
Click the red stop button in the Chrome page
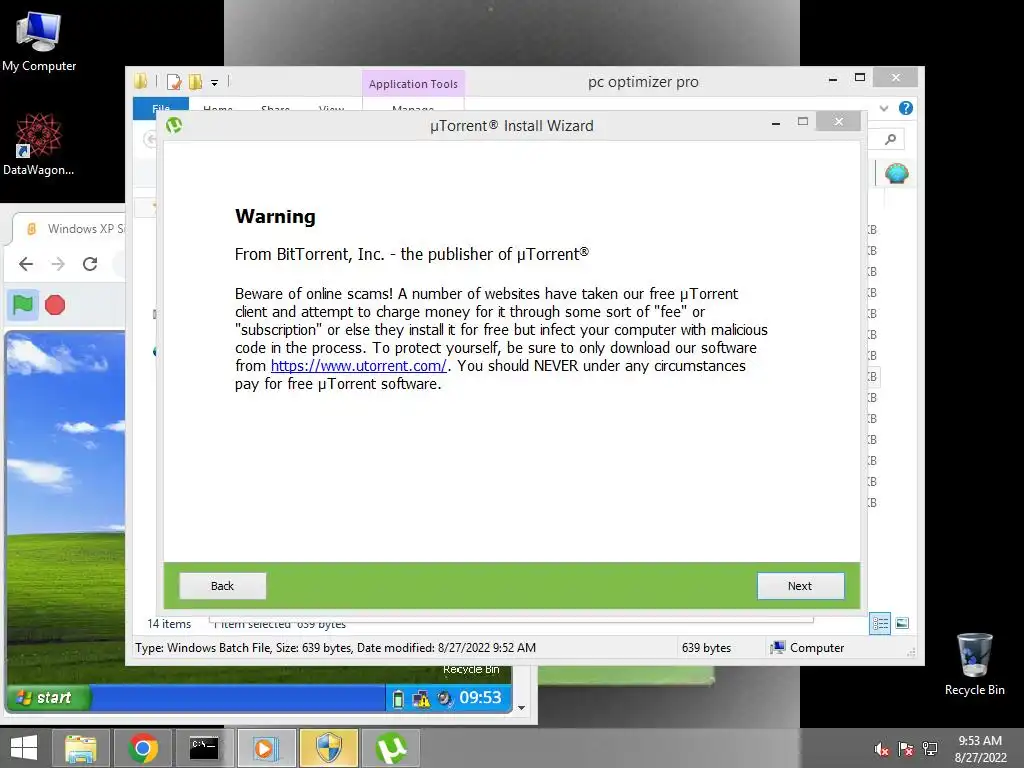point(55,305)
